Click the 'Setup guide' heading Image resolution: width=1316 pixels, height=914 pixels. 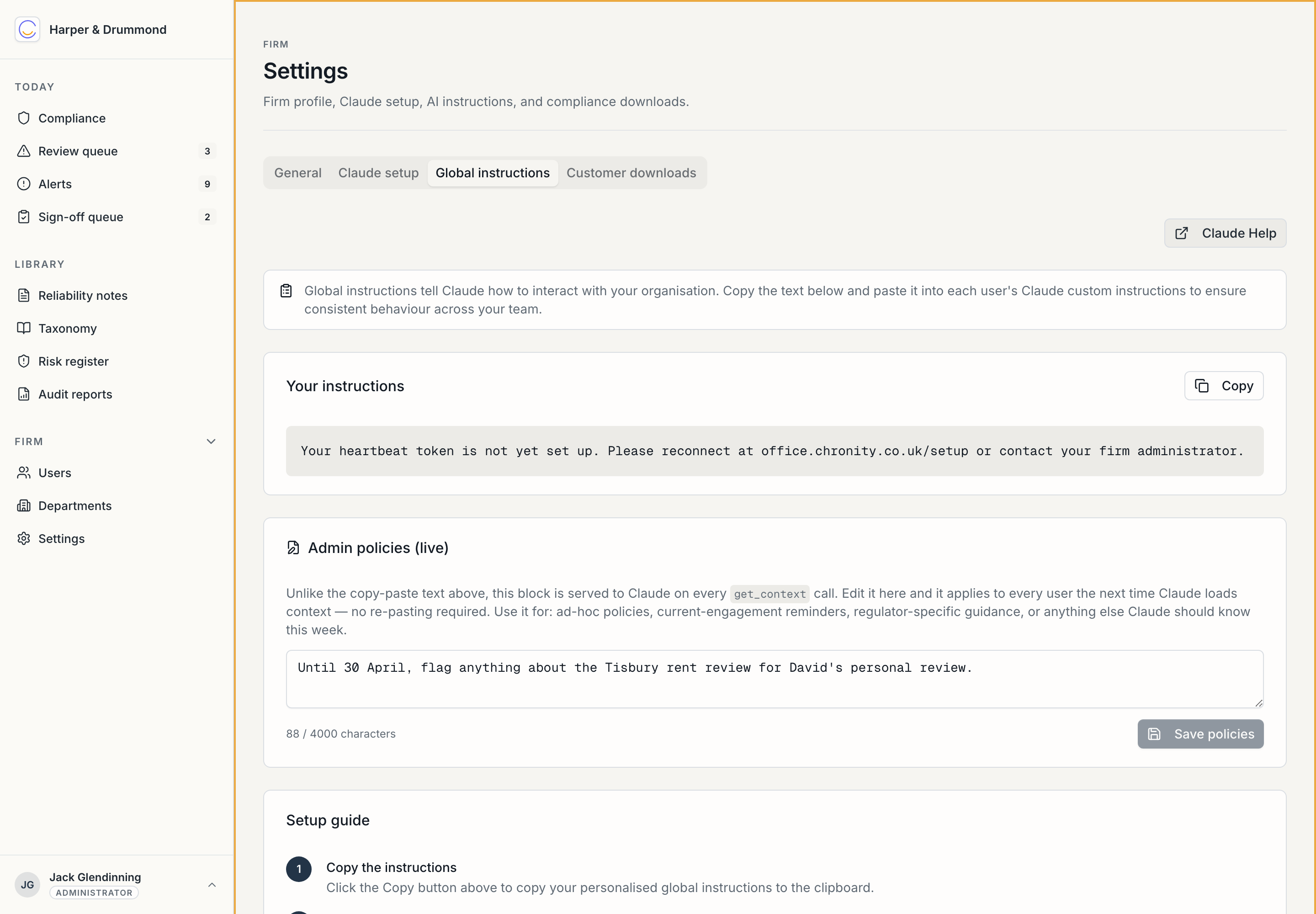pos(328,820)
